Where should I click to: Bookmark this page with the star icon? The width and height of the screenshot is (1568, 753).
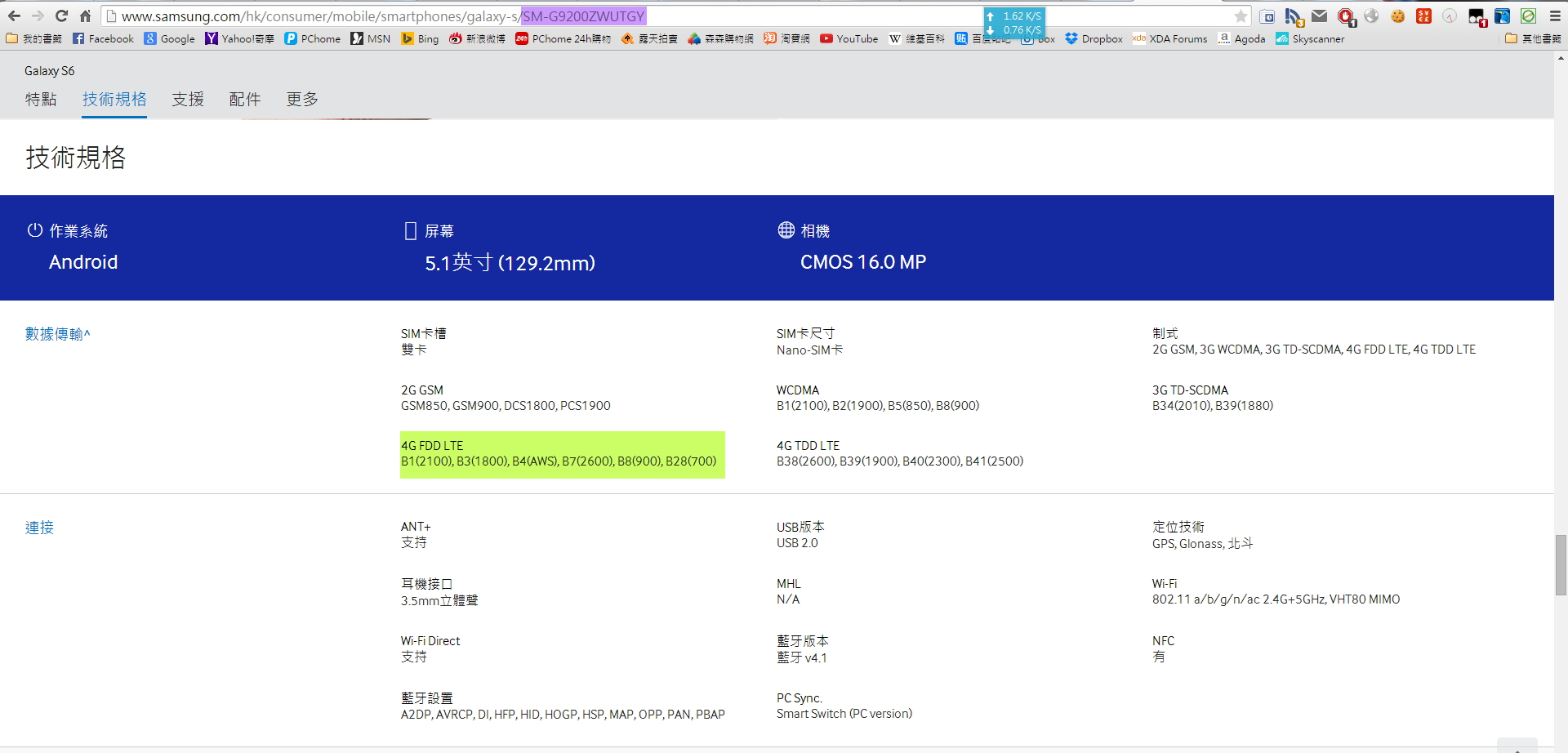point(1241,16)
